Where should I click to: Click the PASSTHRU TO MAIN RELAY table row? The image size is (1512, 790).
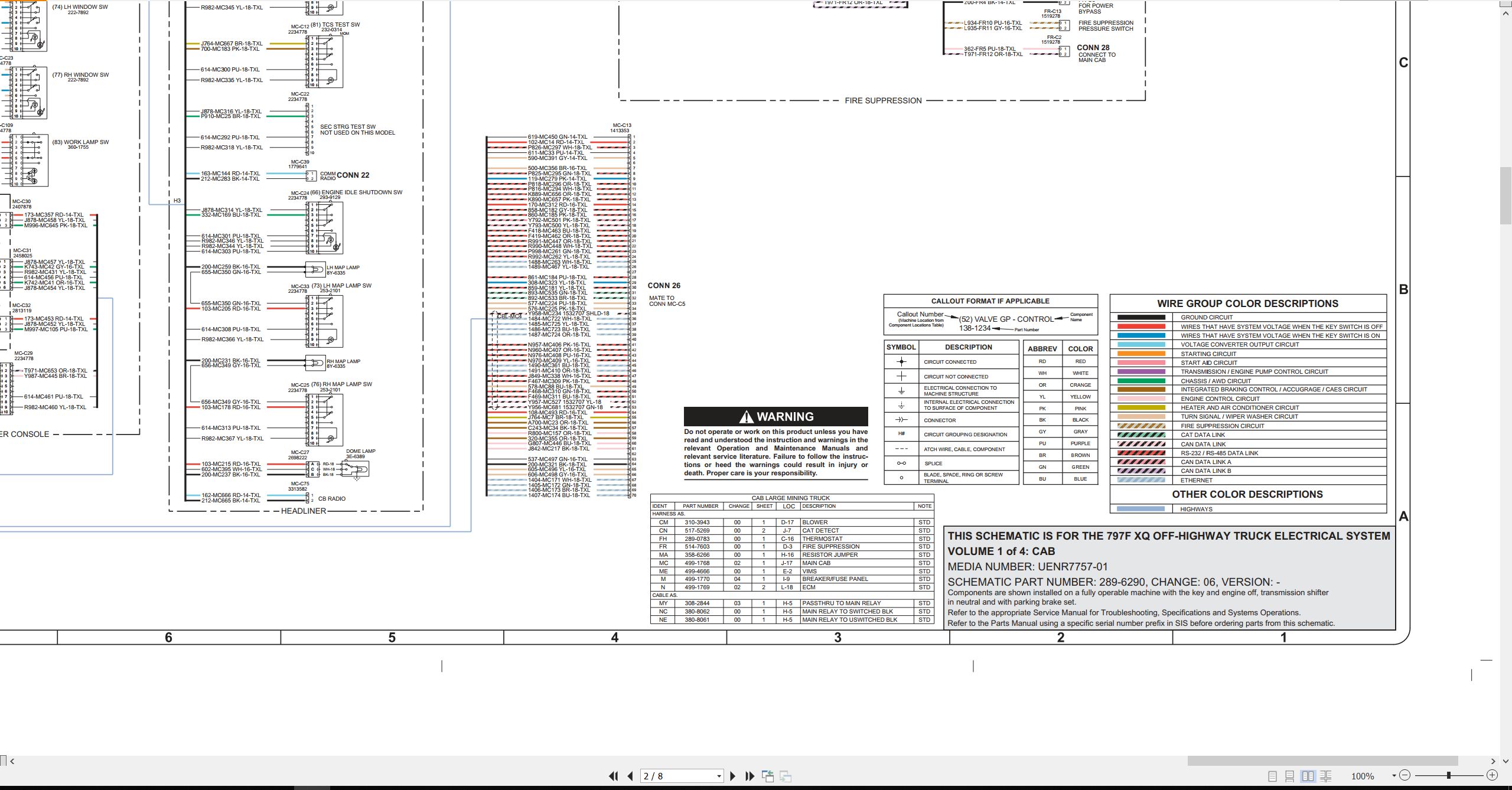[x=791, y=603]
